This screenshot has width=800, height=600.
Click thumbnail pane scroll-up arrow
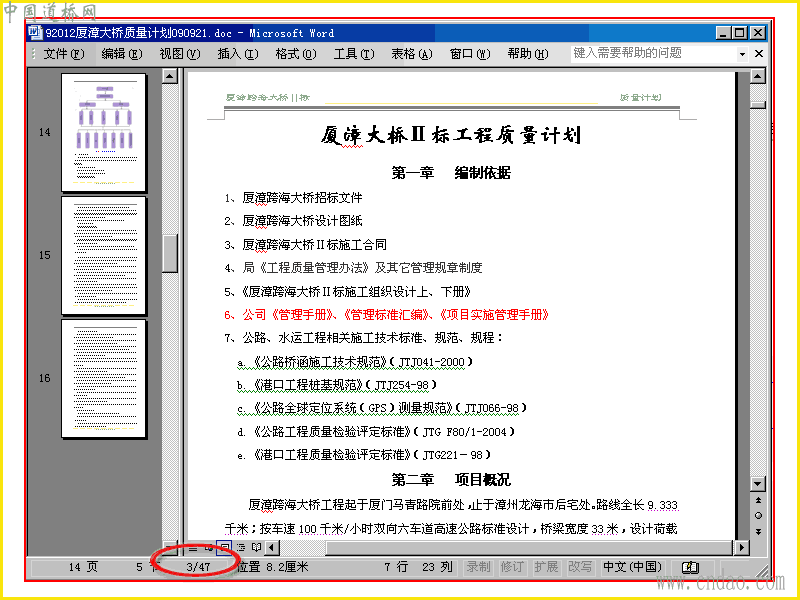(169, 77)
